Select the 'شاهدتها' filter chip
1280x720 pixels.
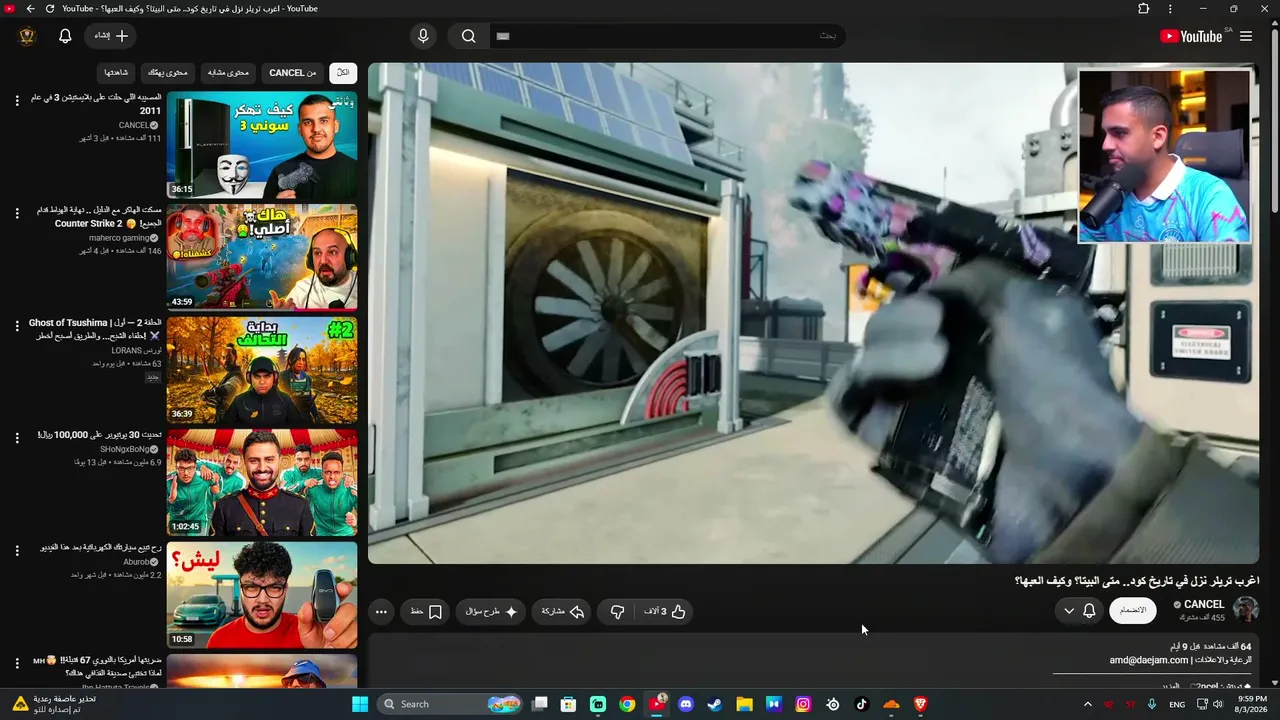click(116, 73)
